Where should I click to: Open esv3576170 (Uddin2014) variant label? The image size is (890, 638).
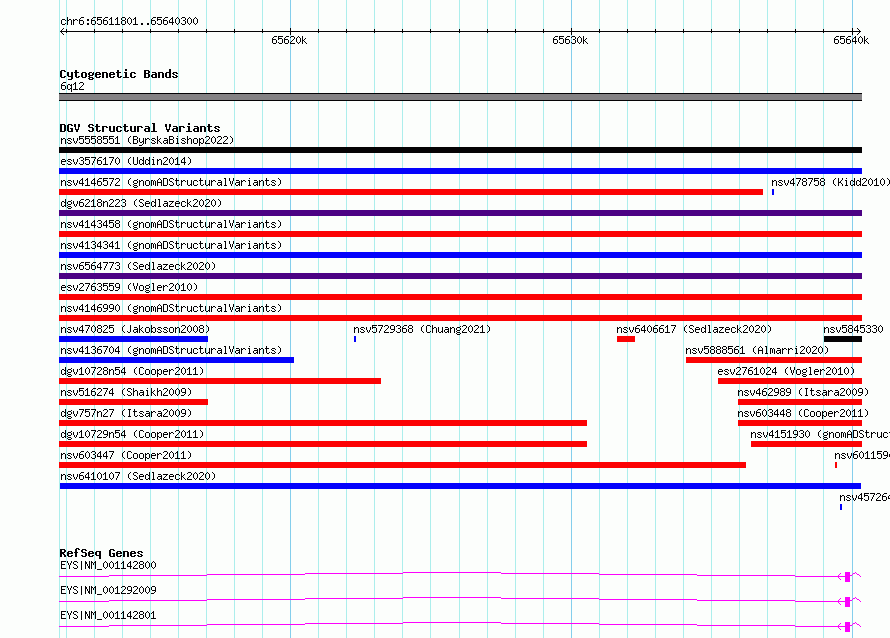click(126, 161)
